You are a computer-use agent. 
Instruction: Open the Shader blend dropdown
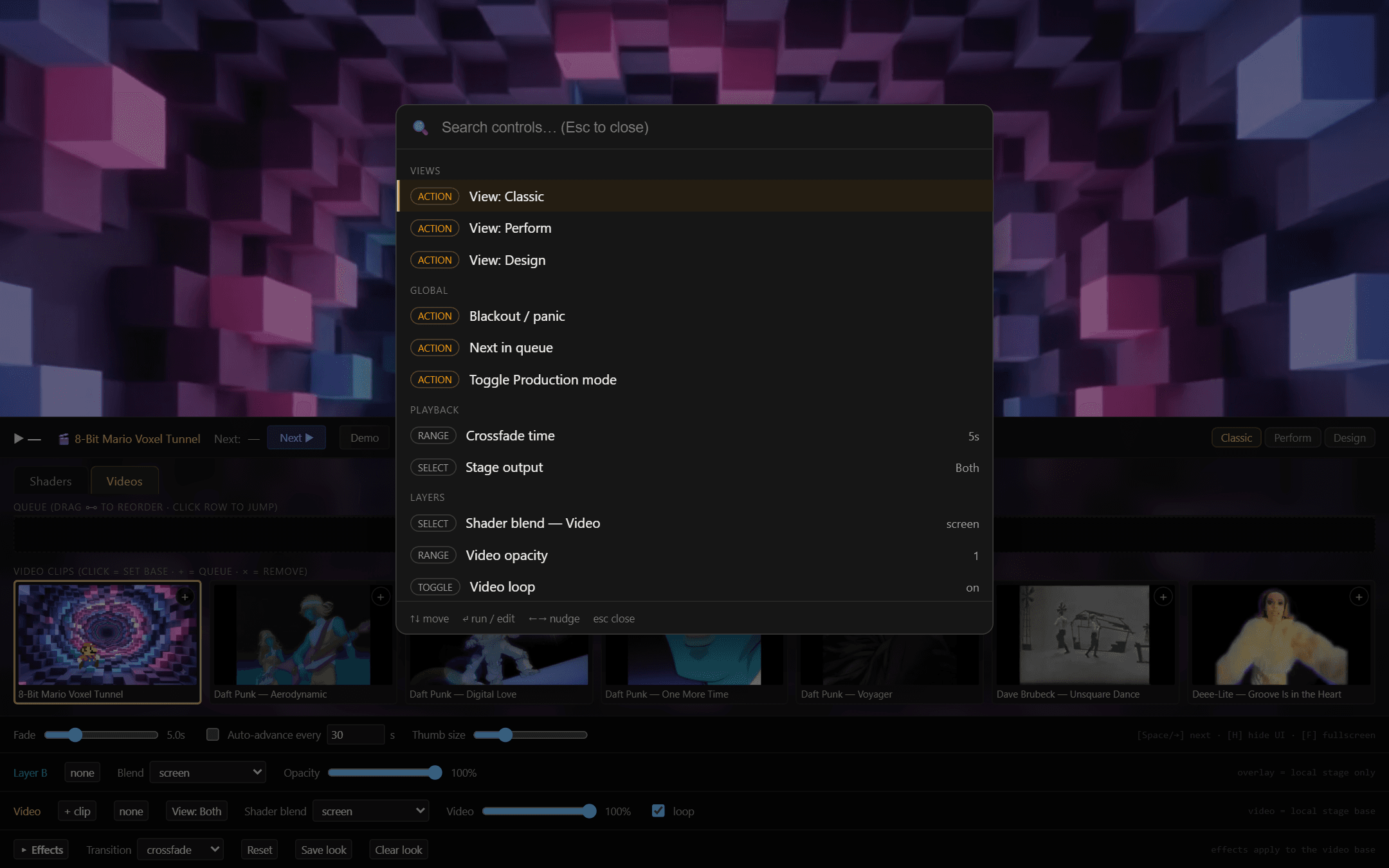click(370, 811)
